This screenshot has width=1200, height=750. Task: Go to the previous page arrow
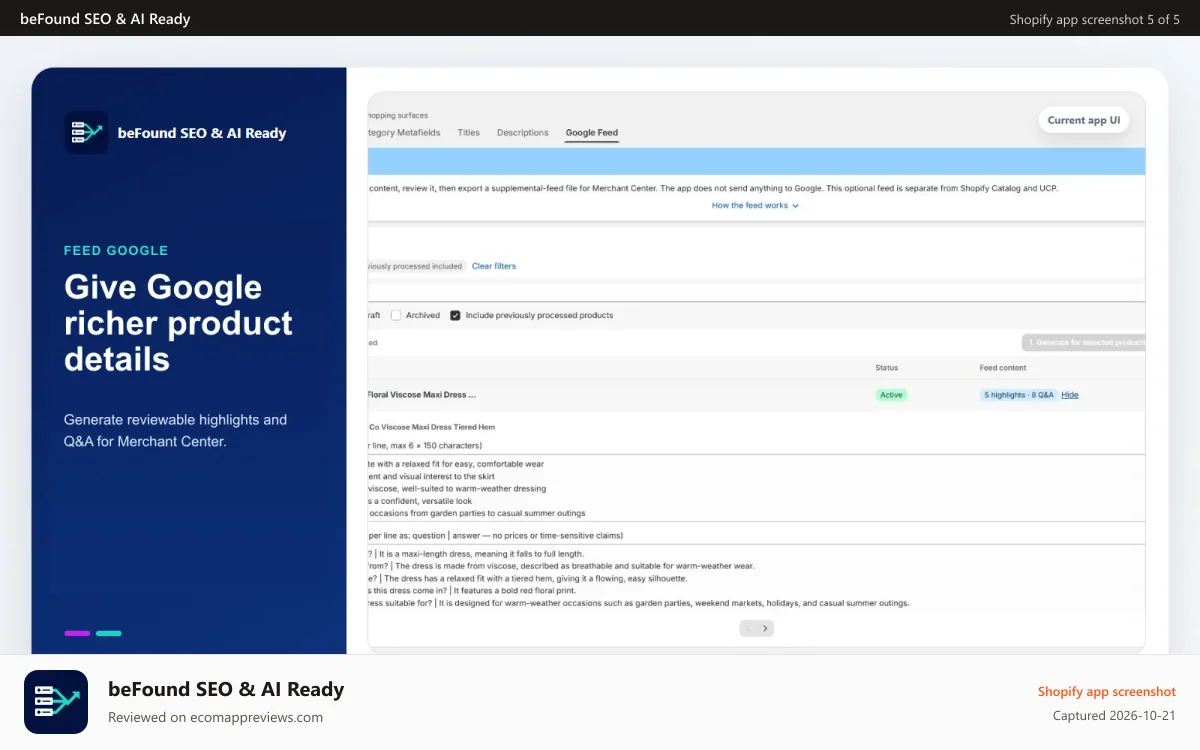pos(748,629)
